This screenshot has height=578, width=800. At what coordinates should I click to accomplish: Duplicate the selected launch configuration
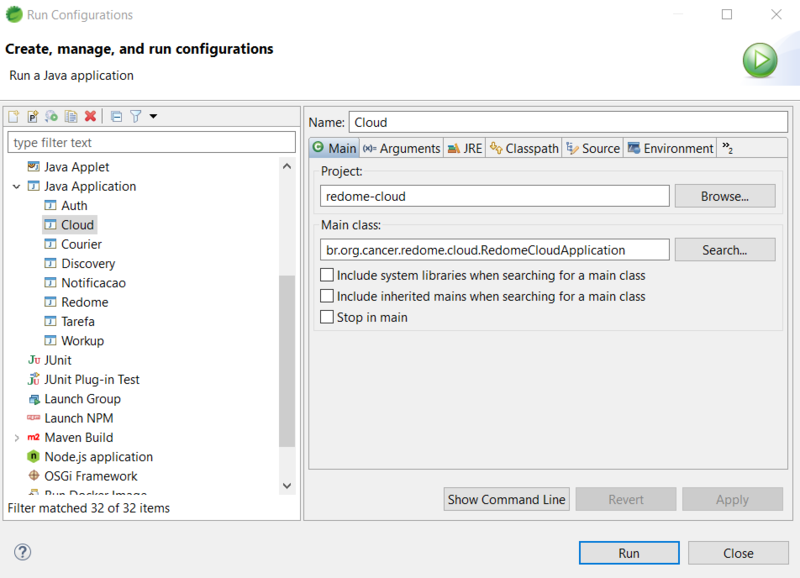pos(71,117)
